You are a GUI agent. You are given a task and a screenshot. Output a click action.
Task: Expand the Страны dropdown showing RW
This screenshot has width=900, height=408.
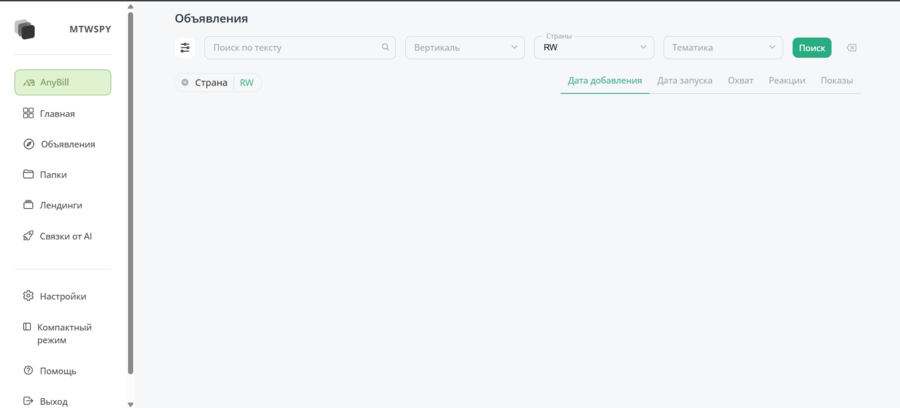(594, 48)
